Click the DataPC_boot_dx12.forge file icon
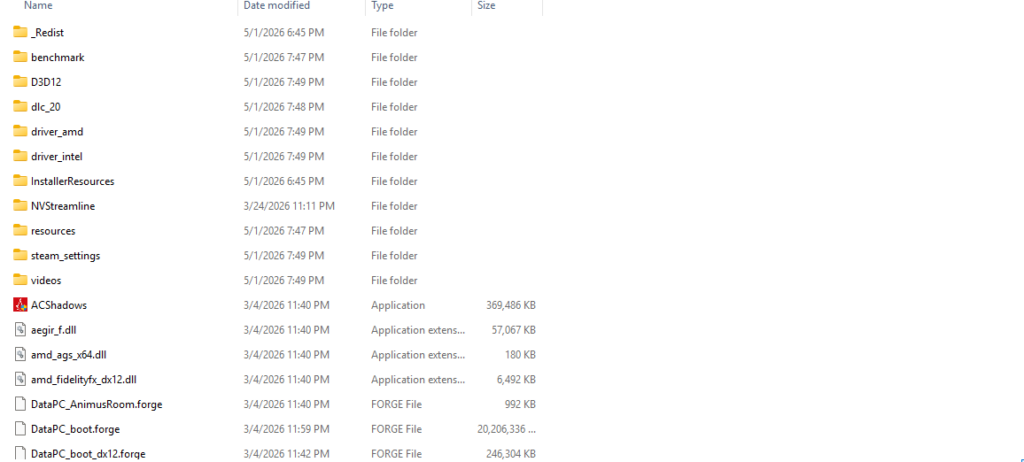1024x462 pixels. coord(20,454)
